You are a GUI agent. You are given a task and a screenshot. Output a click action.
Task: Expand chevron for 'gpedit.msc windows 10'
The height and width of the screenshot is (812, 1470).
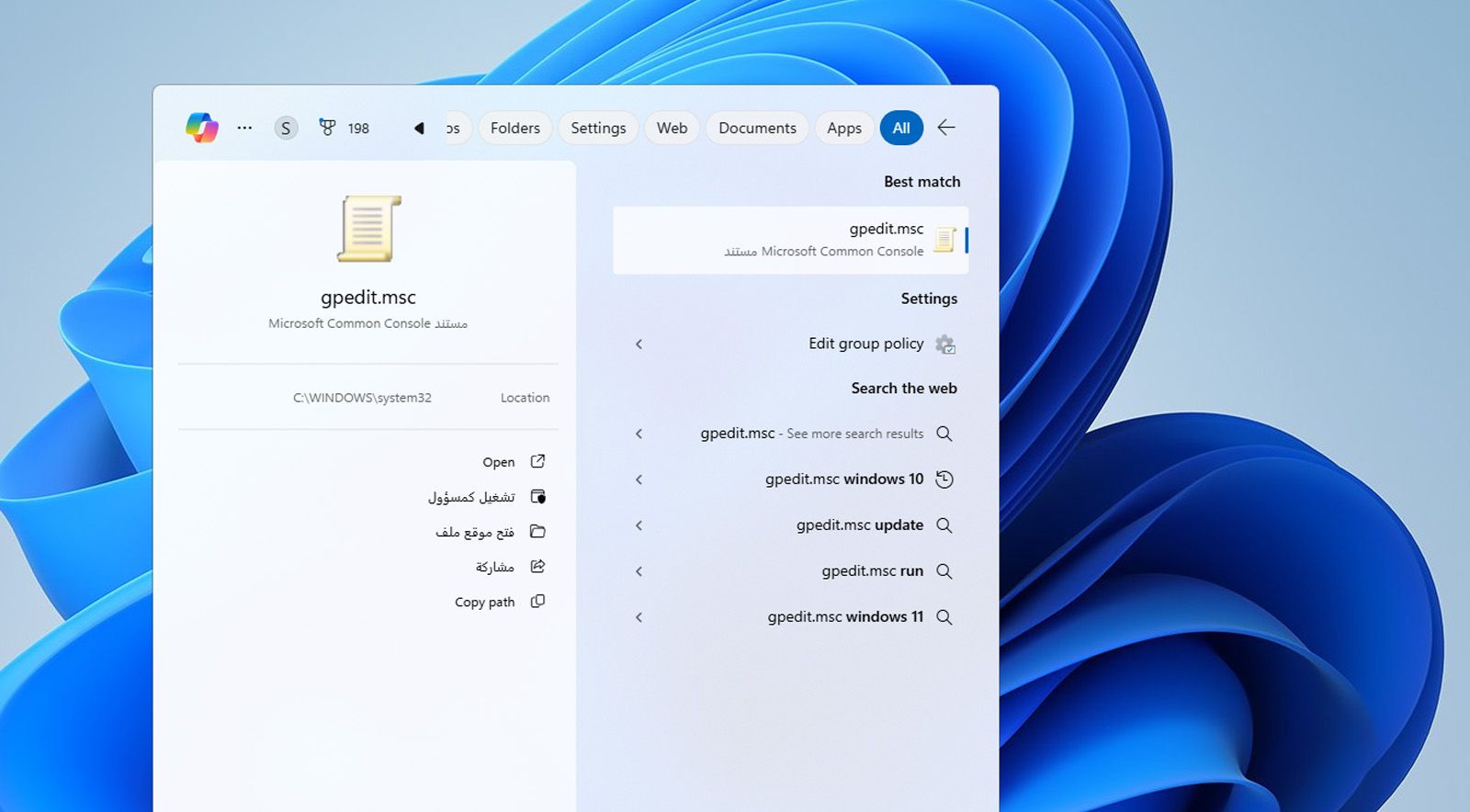pyautogui.click(x=639, y=479)
